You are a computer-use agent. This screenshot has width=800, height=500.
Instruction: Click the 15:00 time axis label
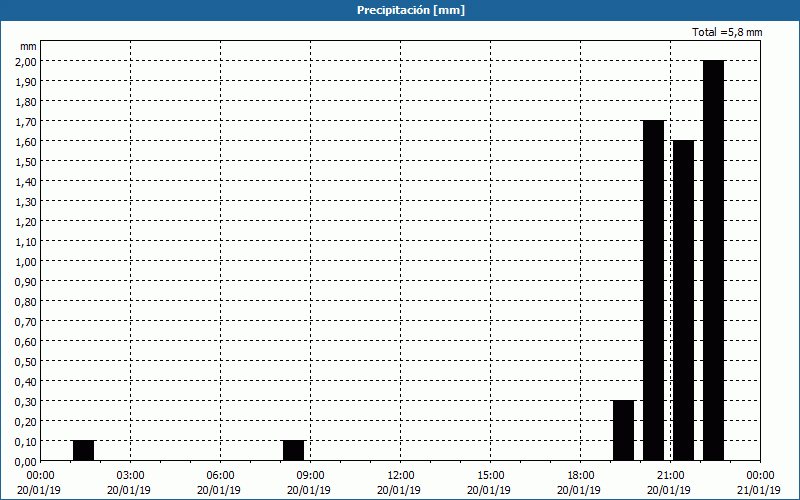point(490,476)
